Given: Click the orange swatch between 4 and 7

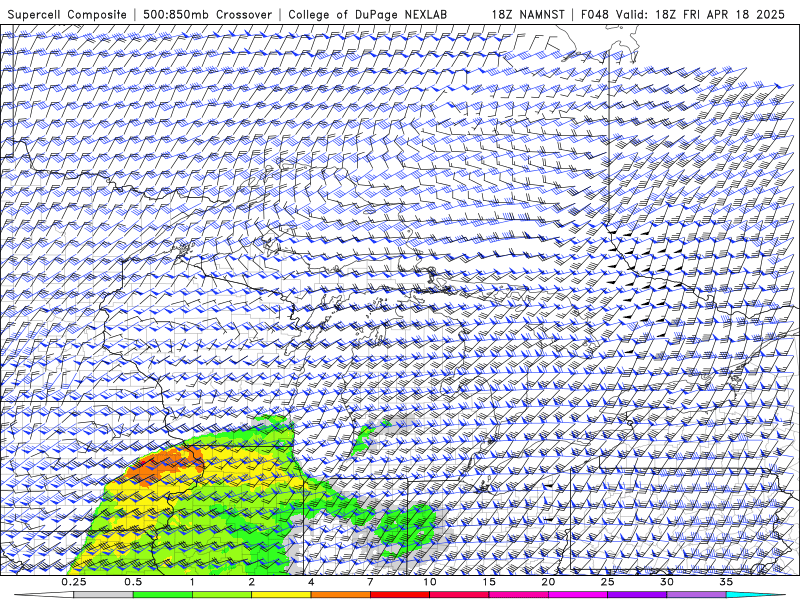Looking at the screenshot, I should [340, 595].
